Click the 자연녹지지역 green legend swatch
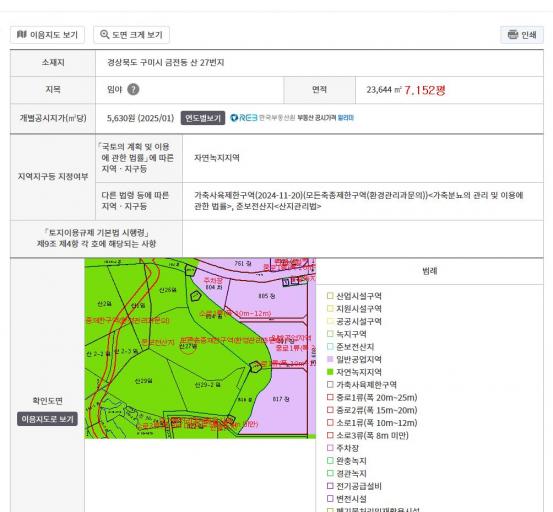553x512 pixels. 330,372
